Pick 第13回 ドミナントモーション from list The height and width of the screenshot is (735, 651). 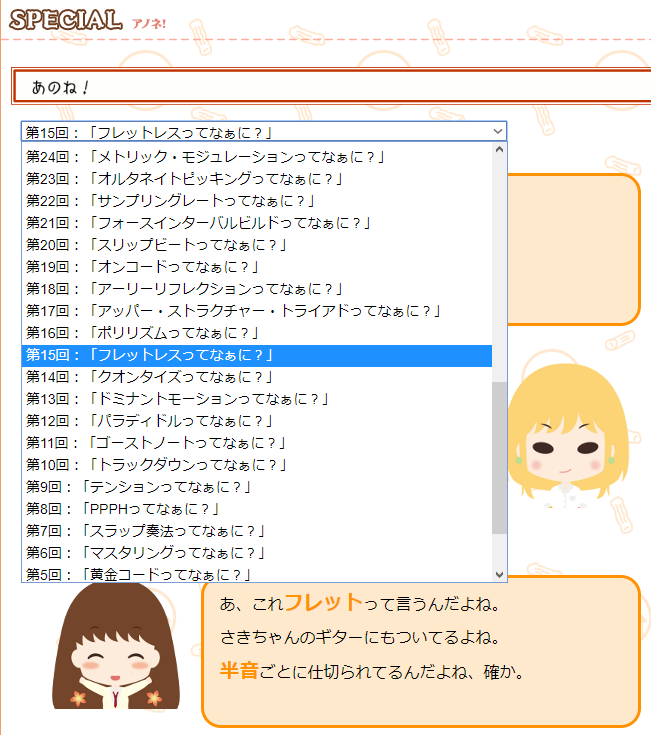(x=257, y=399)
